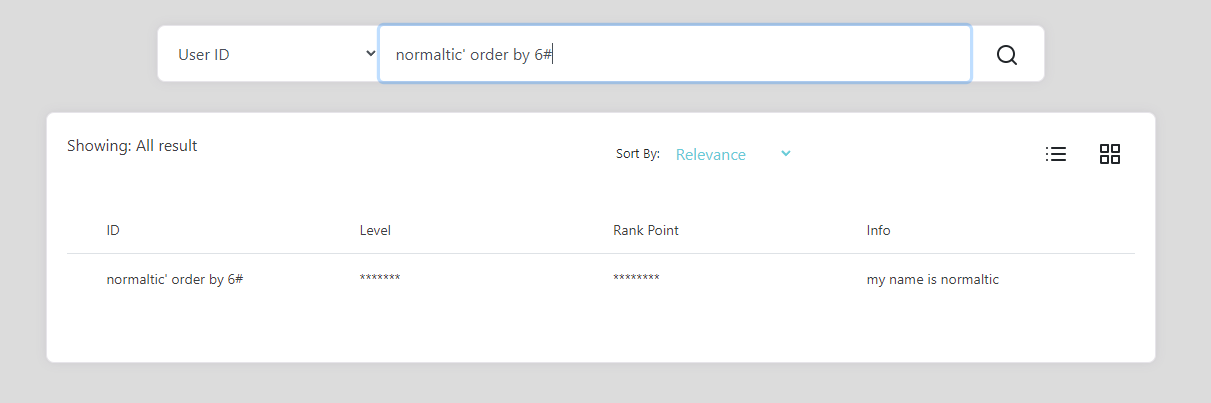Click the chevron beside Relevance
The width and height of the screenshot is (1211, 403).
[786, 153]
